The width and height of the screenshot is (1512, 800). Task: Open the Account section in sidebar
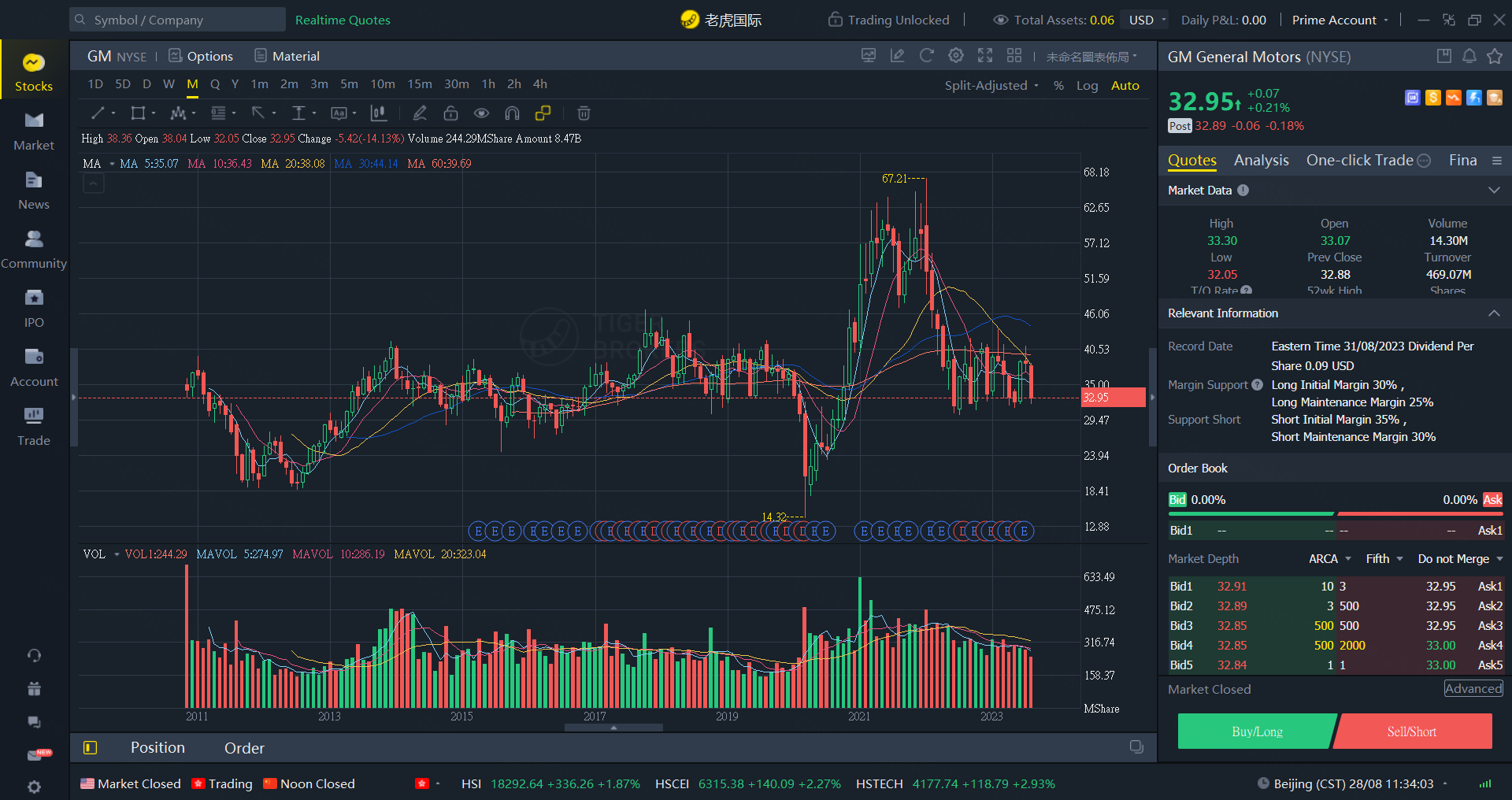coord(34,369)
